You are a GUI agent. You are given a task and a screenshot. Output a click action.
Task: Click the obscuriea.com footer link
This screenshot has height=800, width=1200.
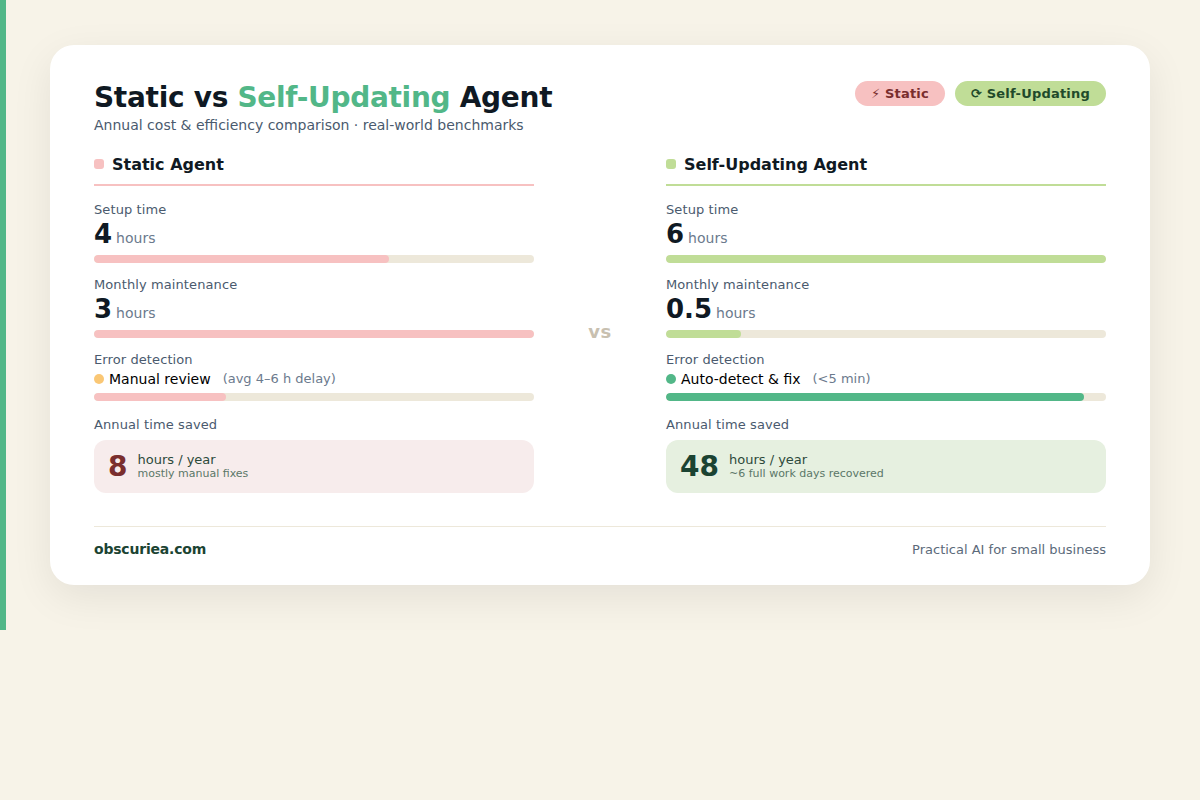pyautogui.click(x=150, y=549)
